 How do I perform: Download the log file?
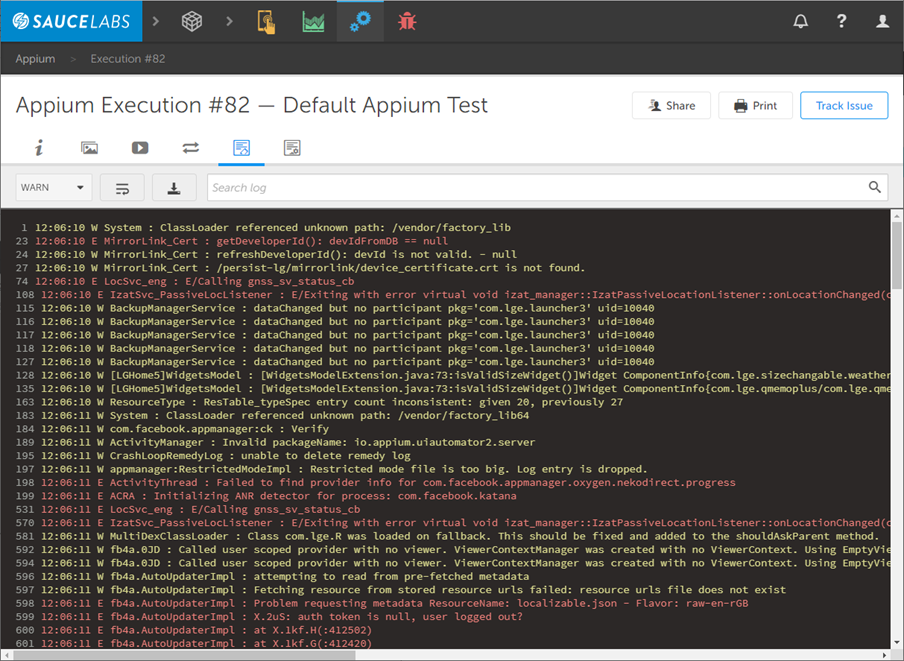click(174, 187)
